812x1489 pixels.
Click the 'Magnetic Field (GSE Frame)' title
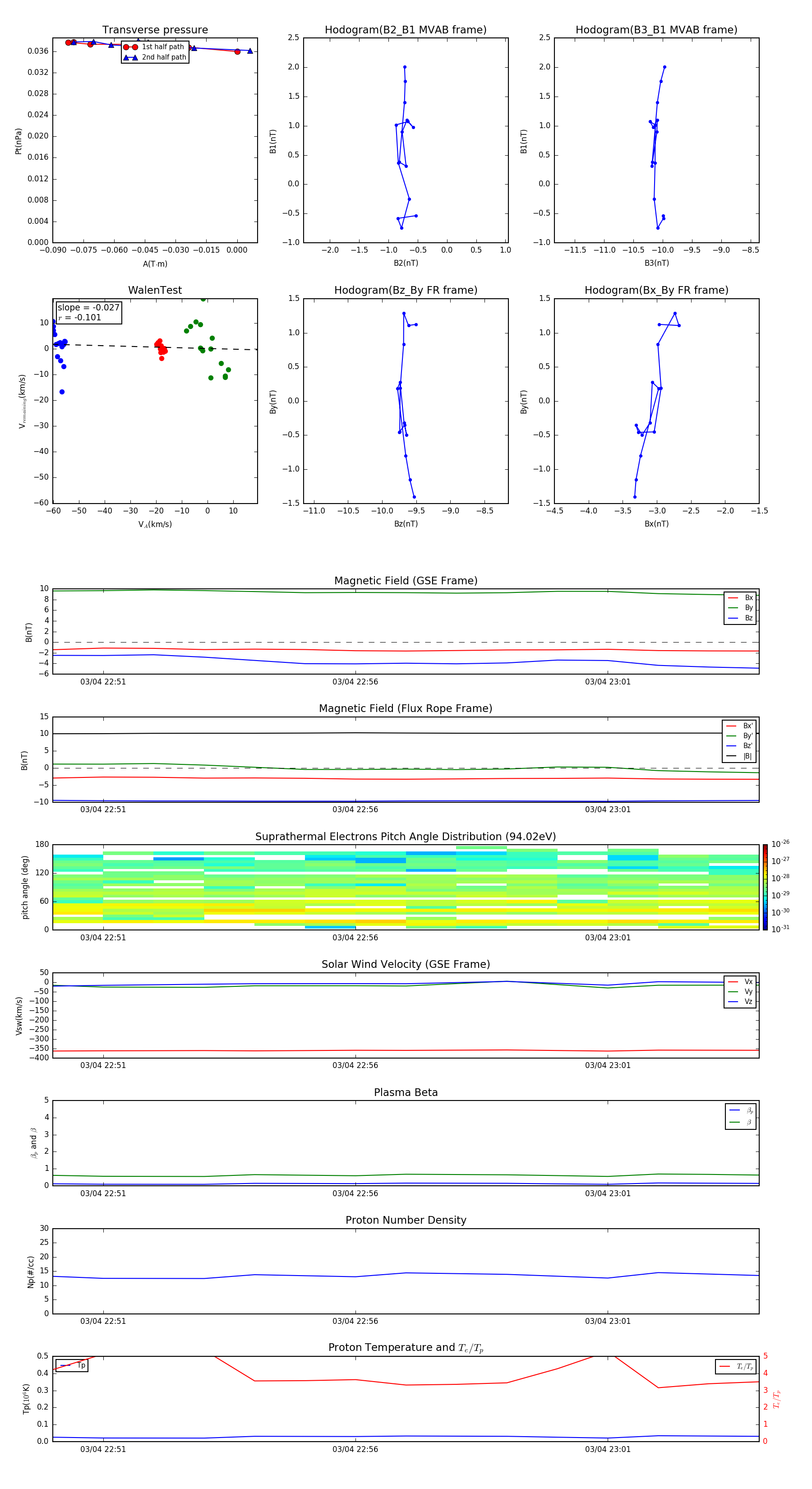click(406, 581)
